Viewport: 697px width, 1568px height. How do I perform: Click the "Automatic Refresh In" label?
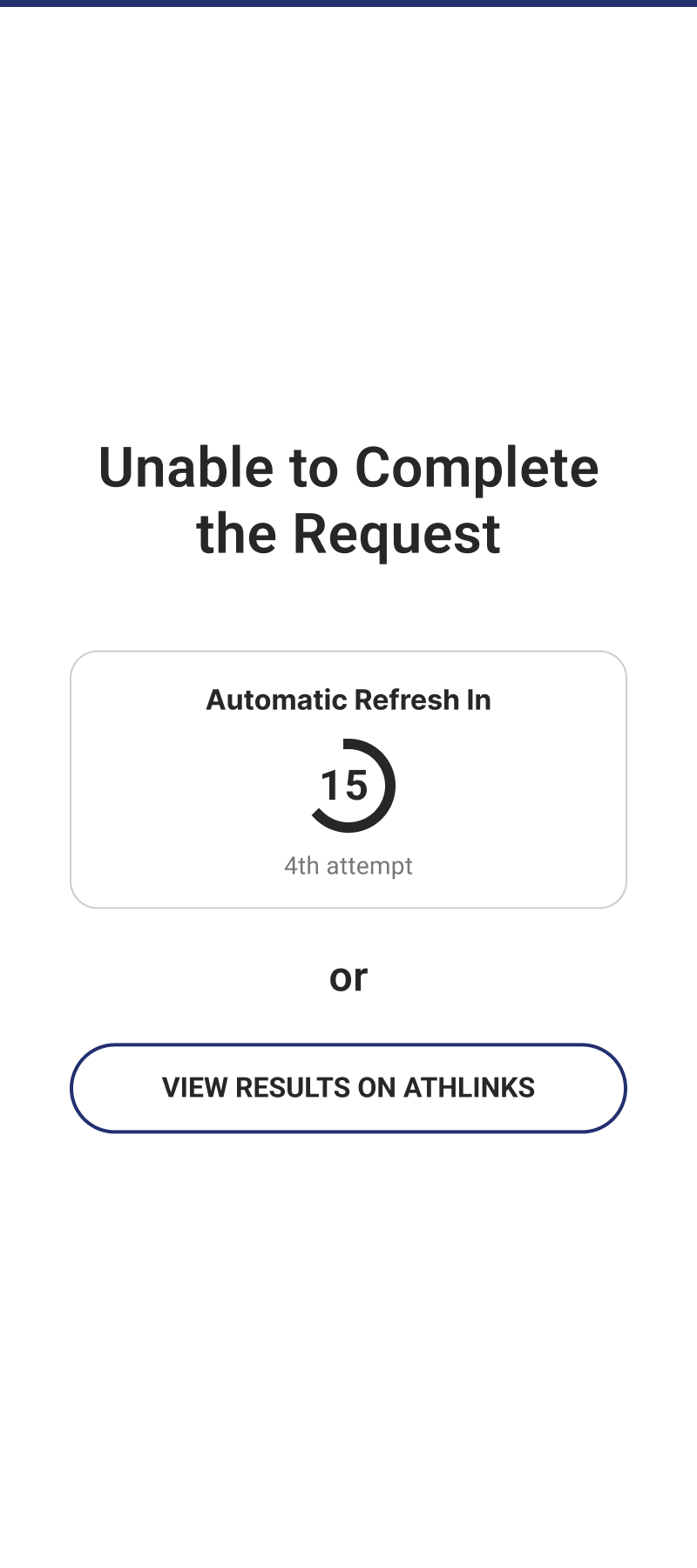tap(348, 700)
